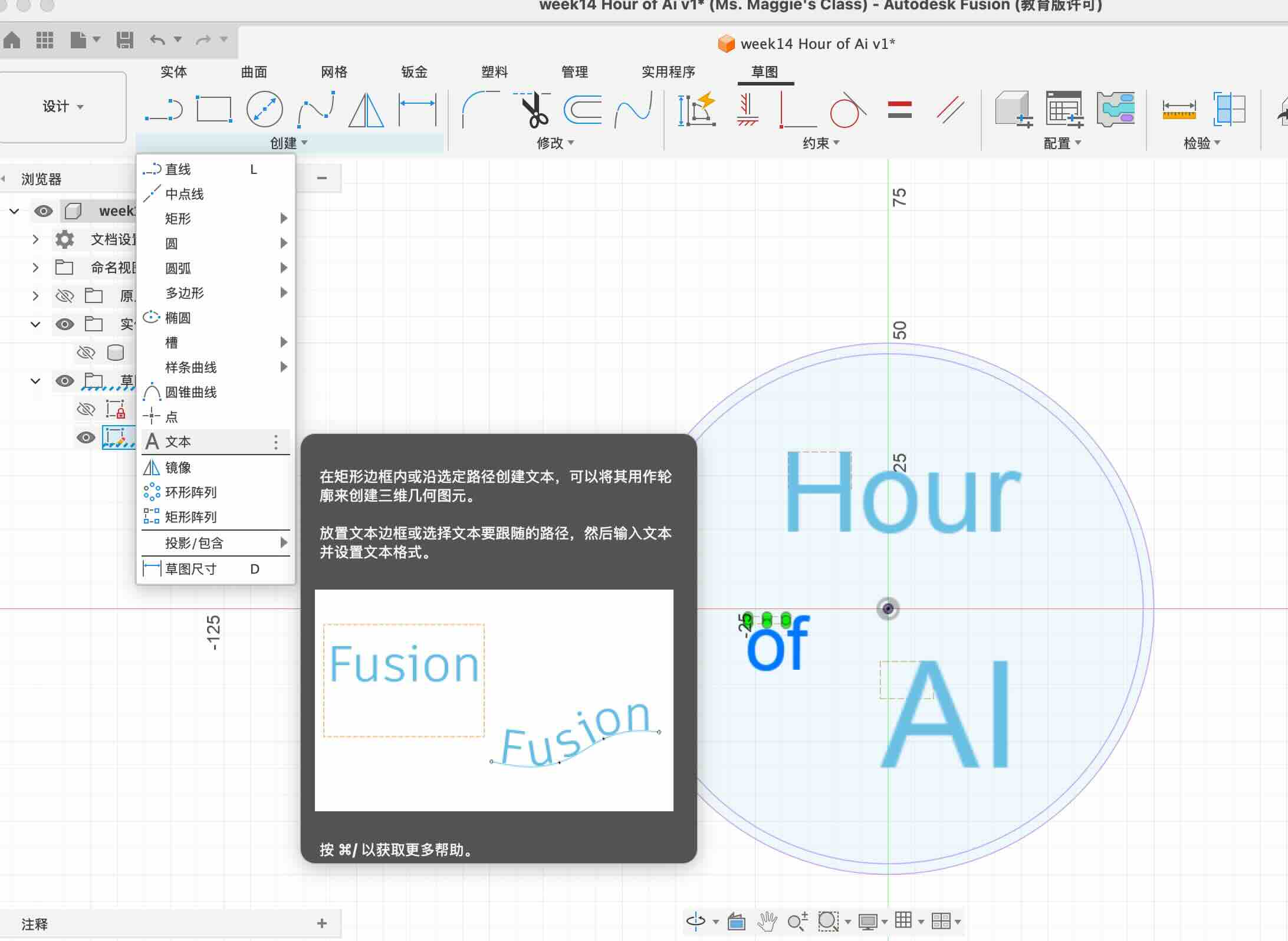Select the Tangent constraint icon
Image resolution: width=1288 pixels, height=941 pixels.
point(847,110)
